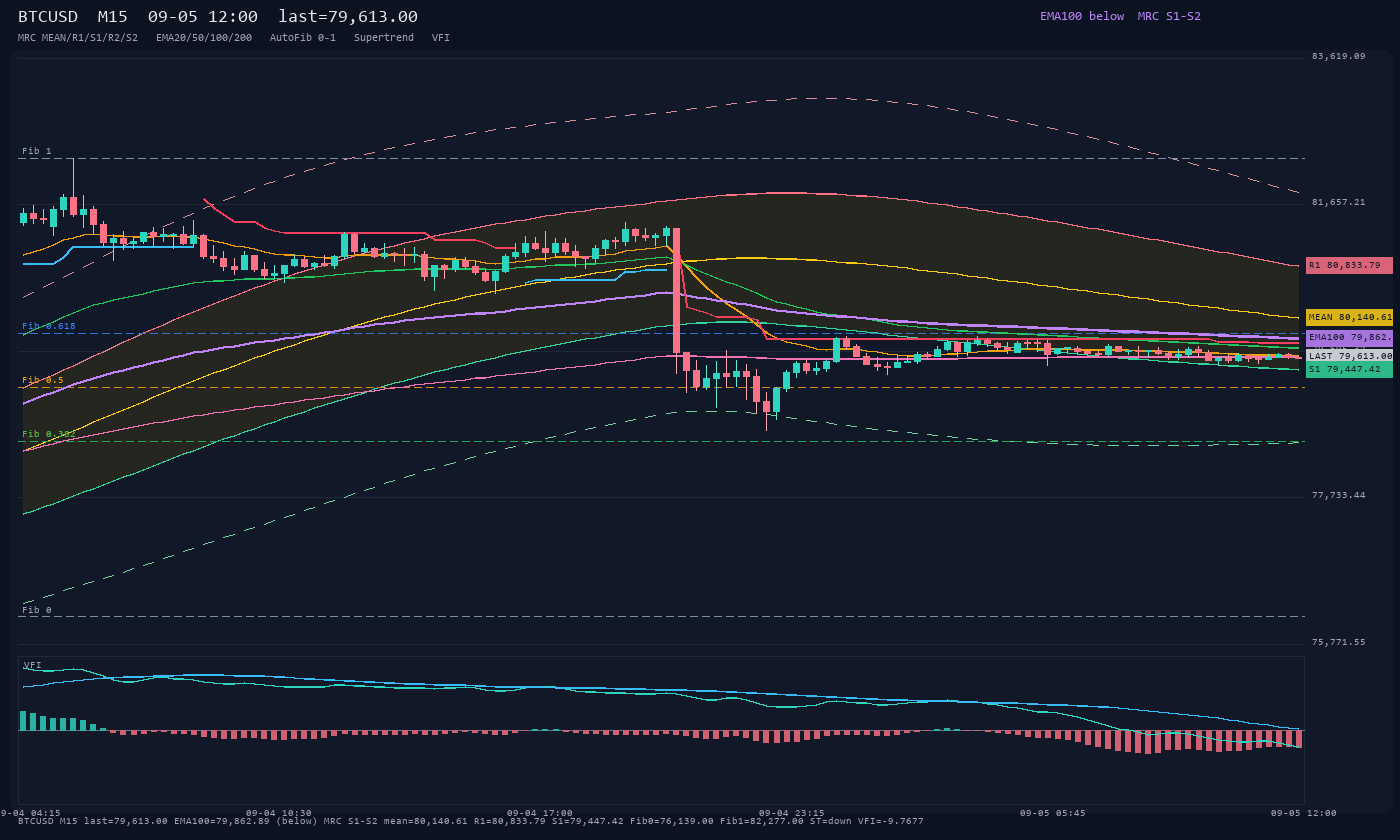Click the AutoFib 0-1 legend entry
This screenshot has width=1400, height=840.
[303, 37]
